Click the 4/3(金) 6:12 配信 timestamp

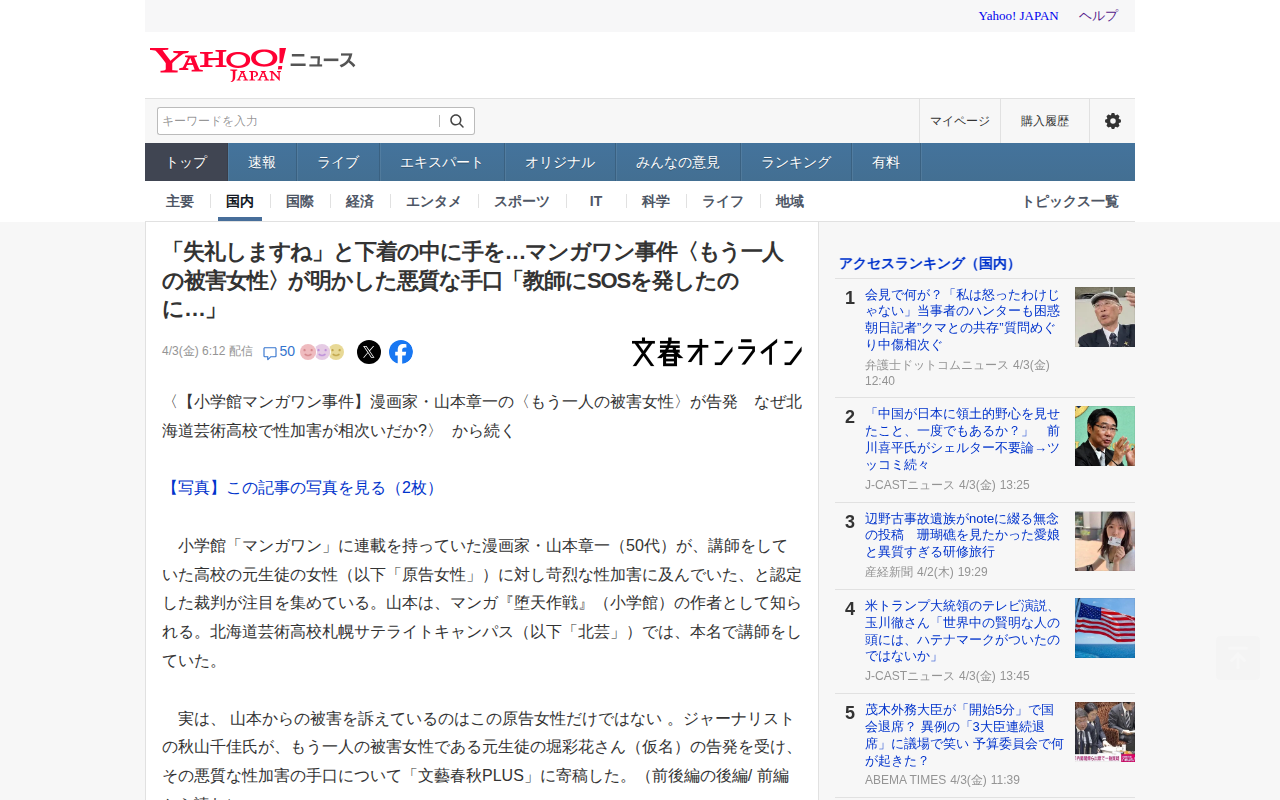point(207,352)
